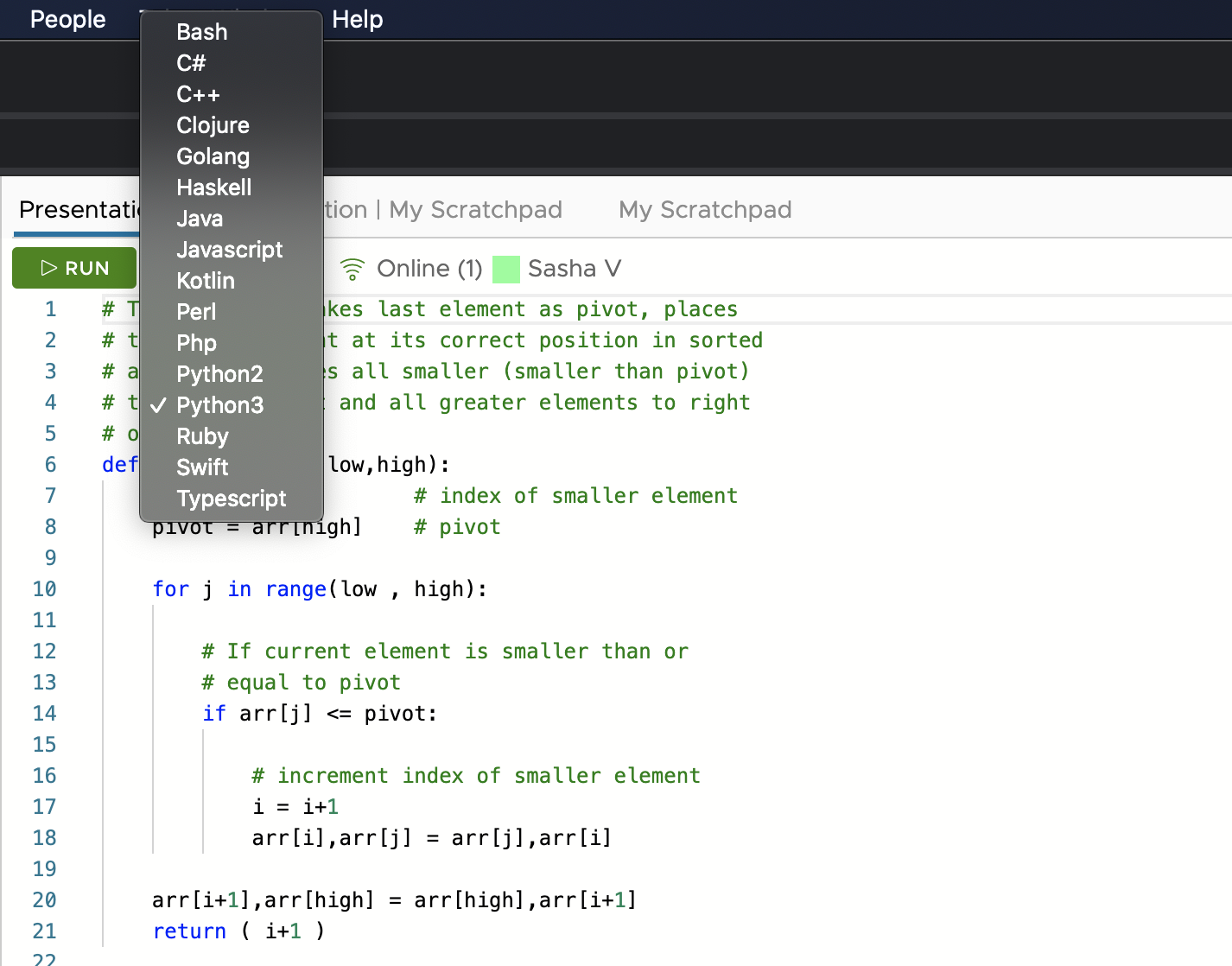
Task: Switch to the My Scratchpad tab
Action: point(704,209)
